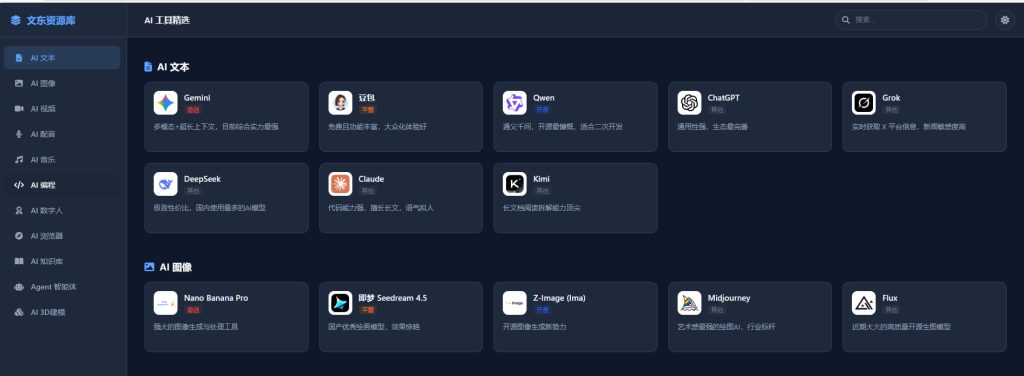Choose AI 编程 sidebar label
Viewport: 1024px width, 376px height.
pos(43,185)
